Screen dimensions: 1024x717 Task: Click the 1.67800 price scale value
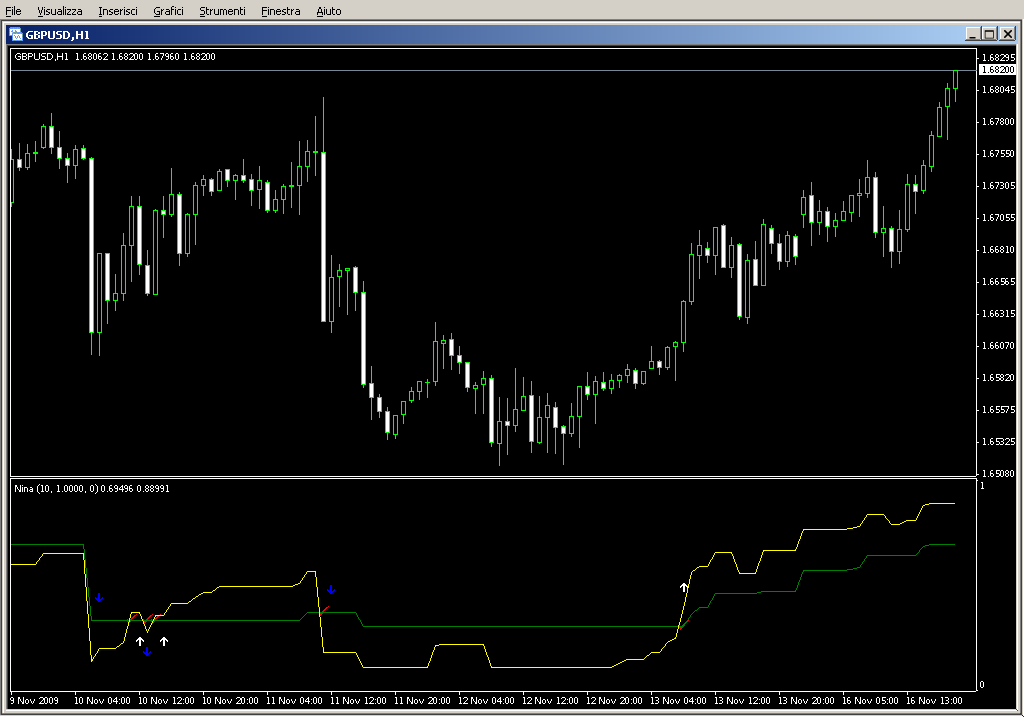pyautogui.click(x=999, y=121)
